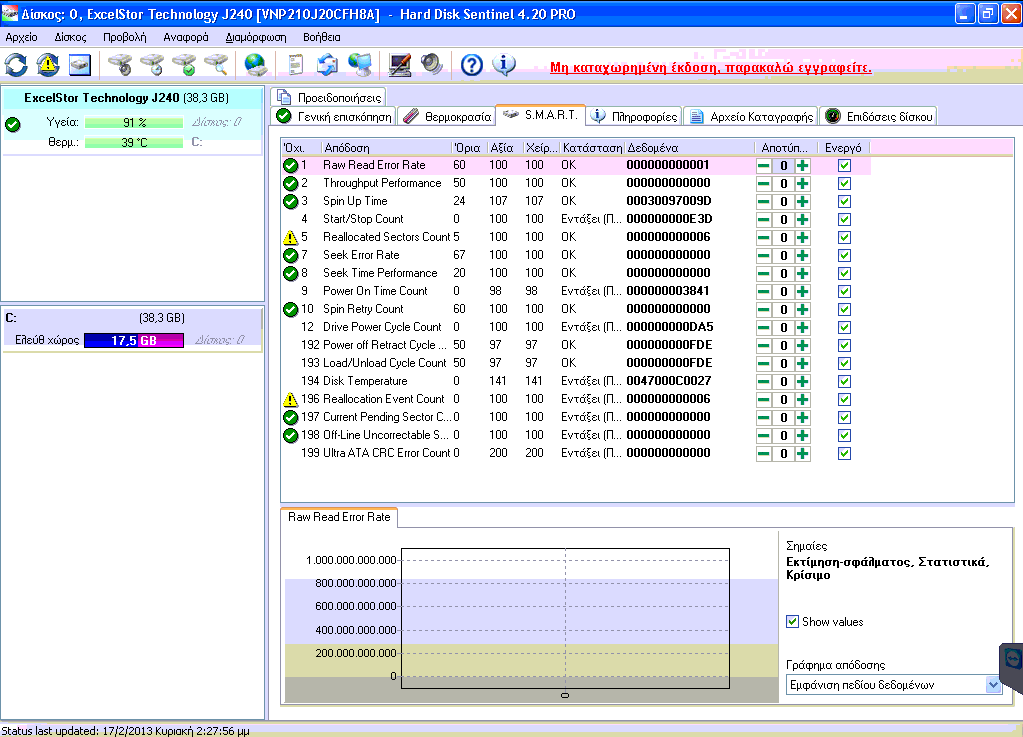Switch to the Επιδόσεις δίσκου tab
The image size is (1023, 737).
pyautogui.click(x=879, y=117)
